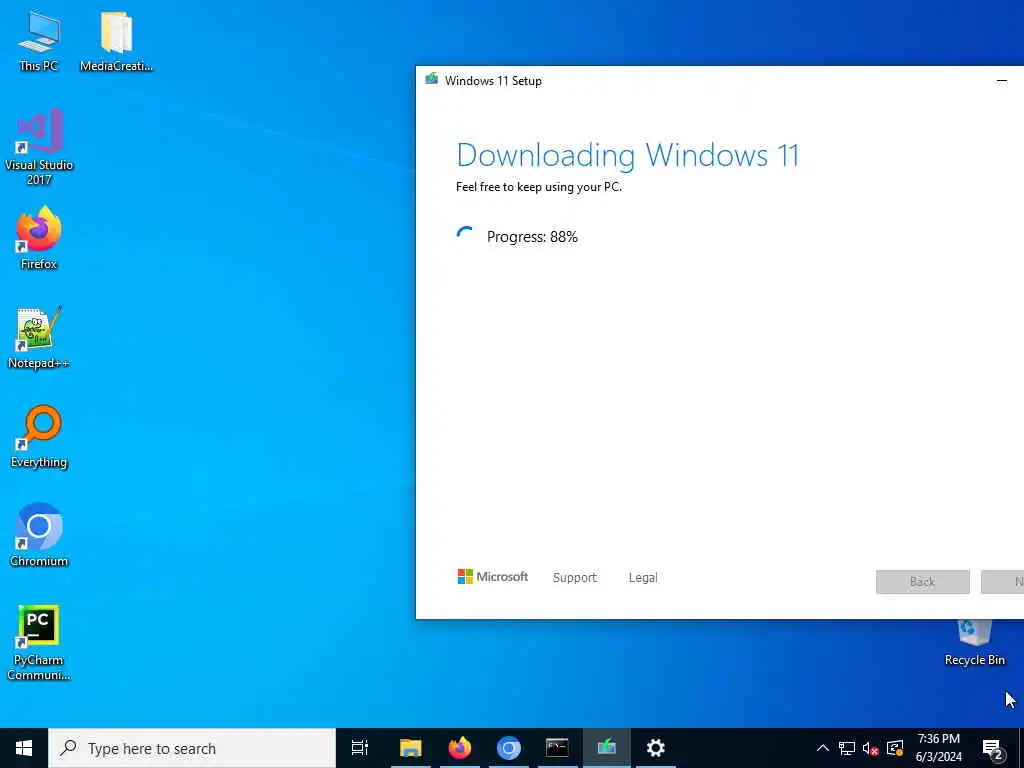Open the terminal from the taskbar
Viewport: 1024px width, 768px height.
click(x=557, y=748)
